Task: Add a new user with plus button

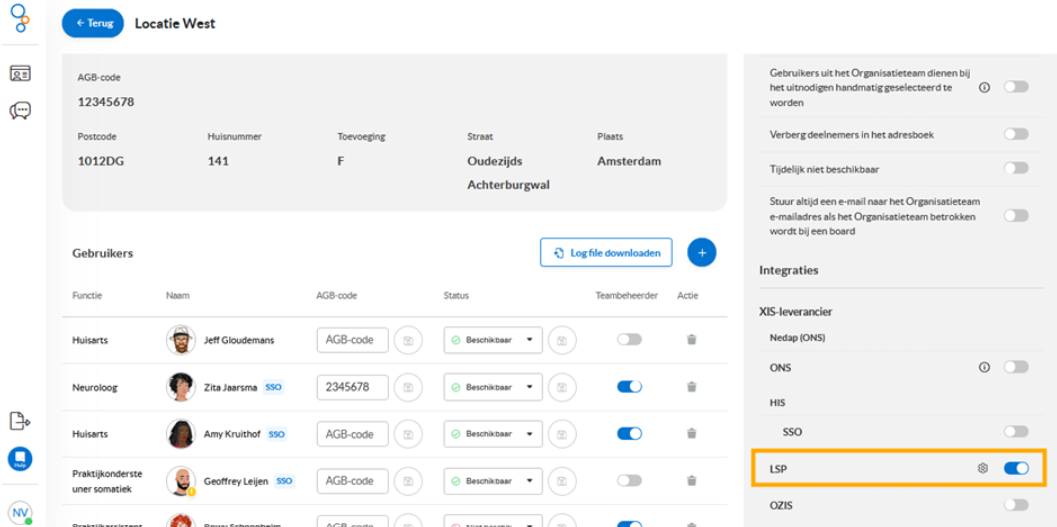Action: pyautogui.click(x=702, y=253)
